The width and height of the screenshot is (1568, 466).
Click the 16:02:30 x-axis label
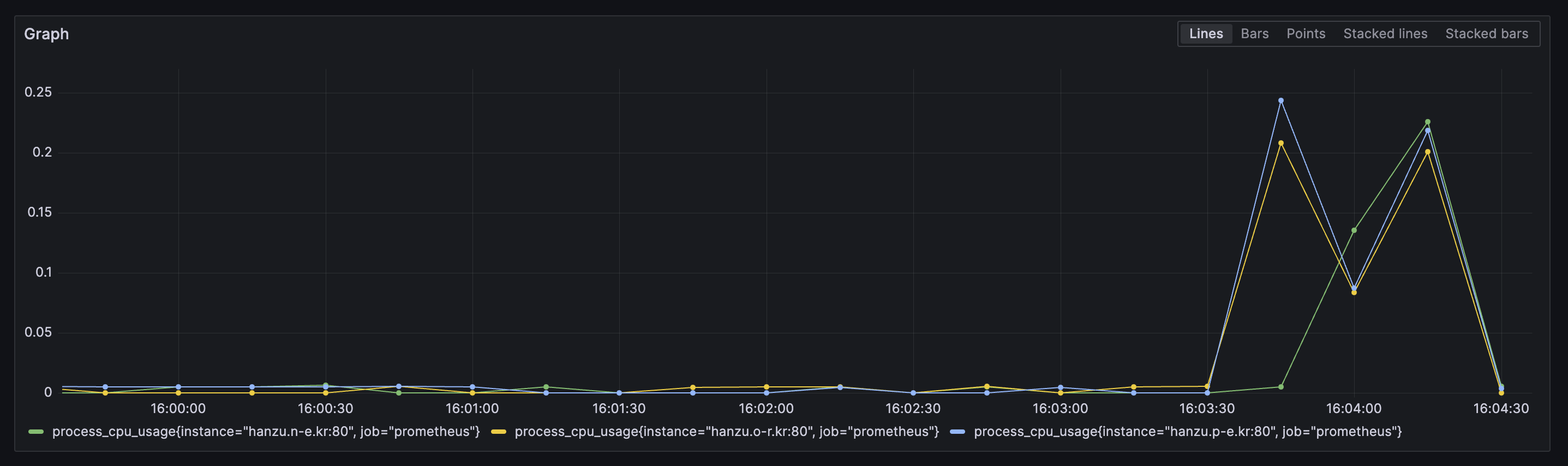(x=913, y=408)
